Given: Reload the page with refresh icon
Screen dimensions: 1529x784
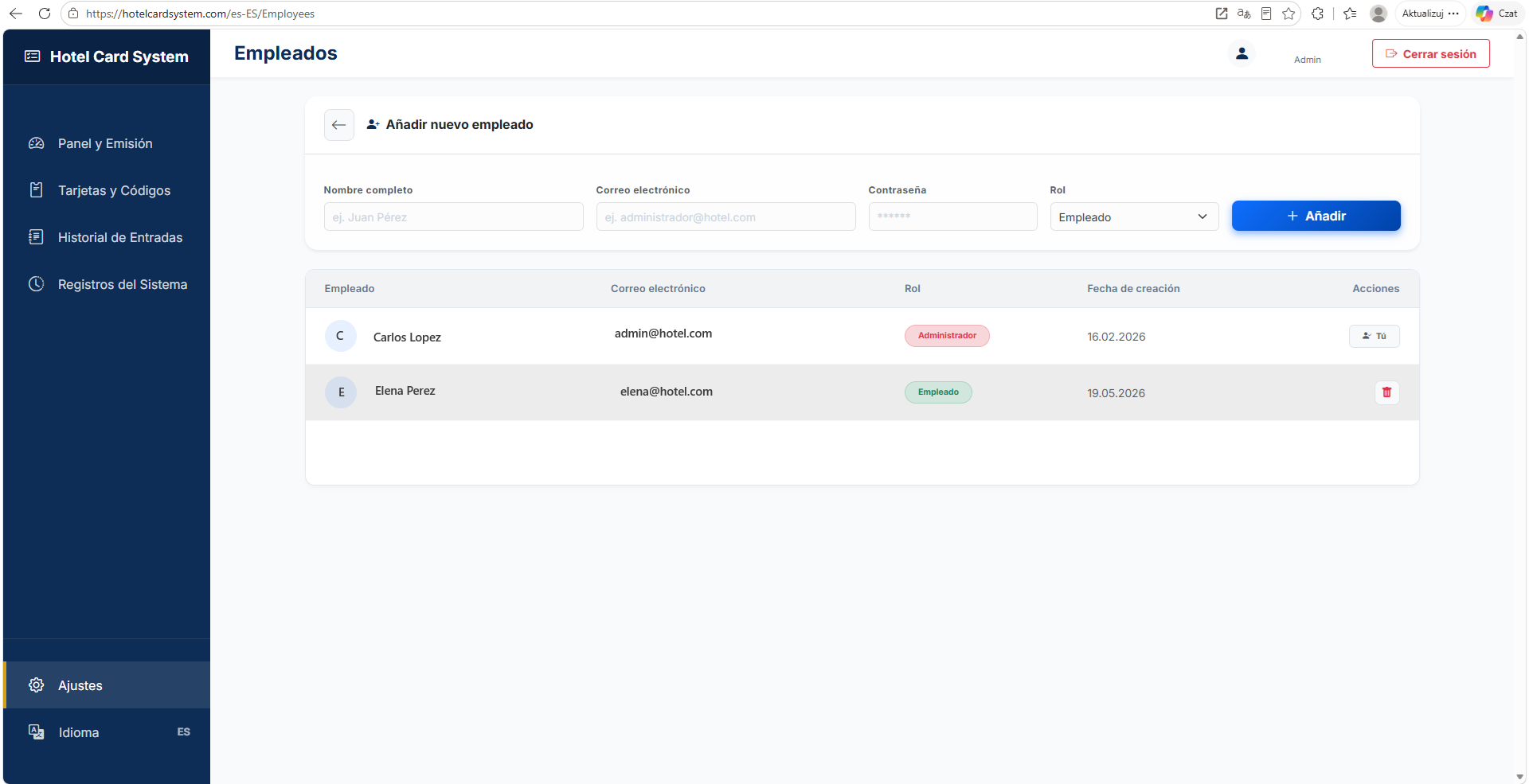Looking at the screenshot, I should pos(45,14).
